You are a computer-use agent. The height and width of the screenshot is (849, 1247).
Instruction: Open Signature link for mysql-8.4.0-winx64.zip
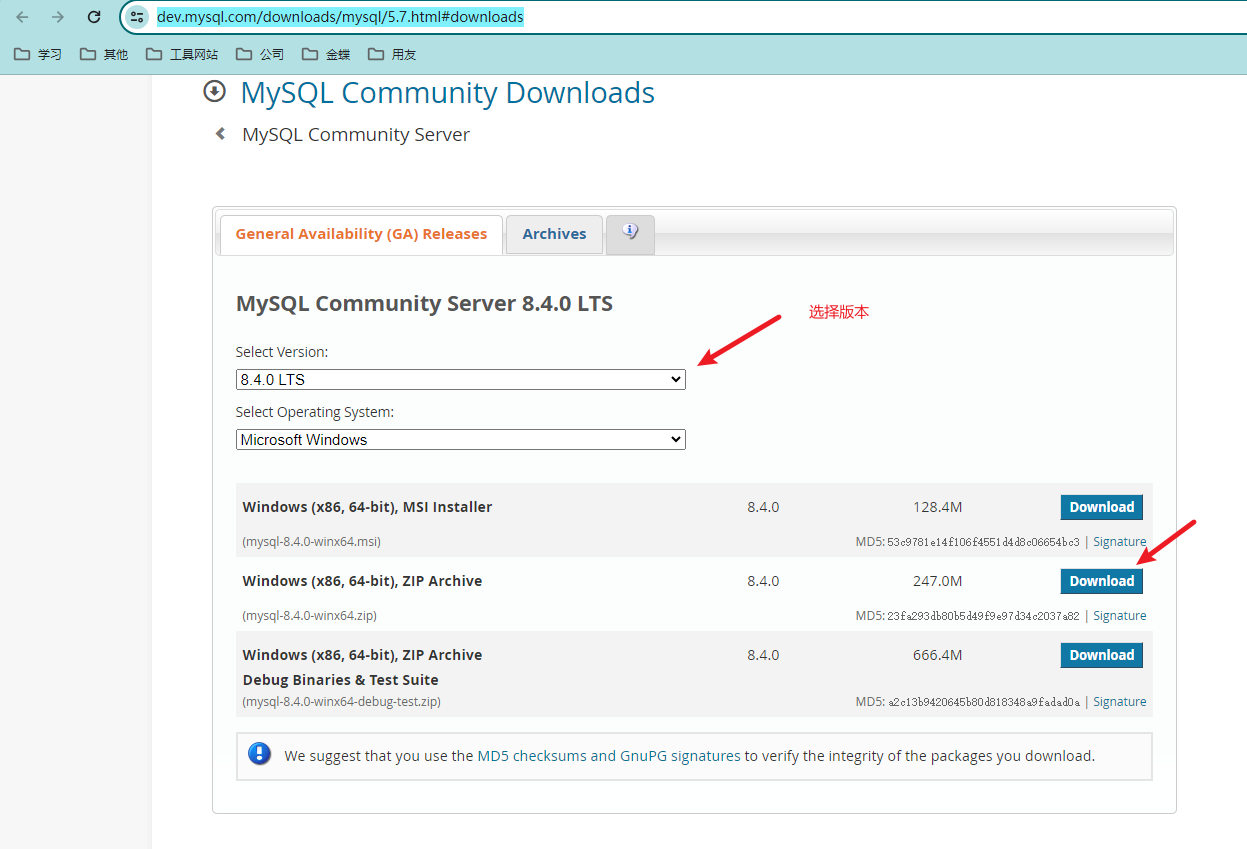click(1120, 616)
